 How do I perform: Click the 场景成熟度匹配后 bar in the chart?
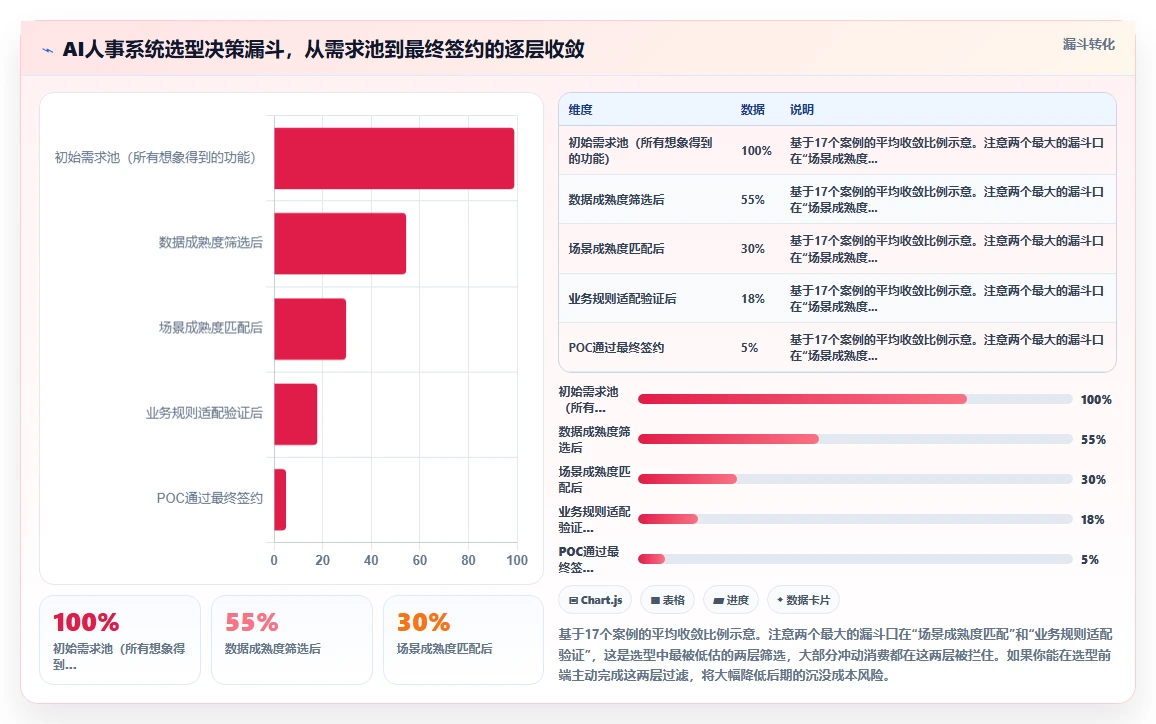(310, 329)
